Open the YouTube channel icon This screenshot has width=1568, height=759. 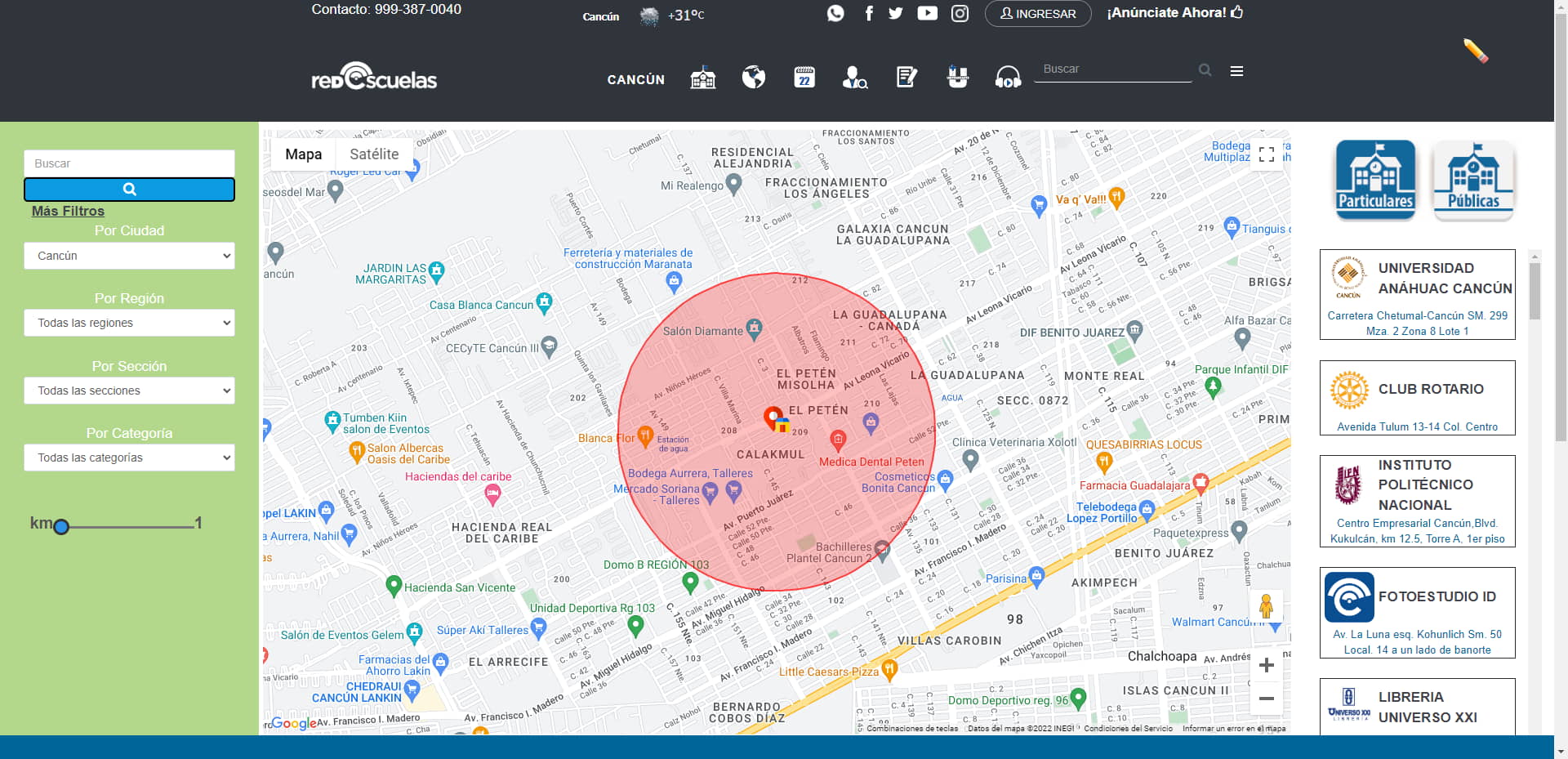coord(927,13)
